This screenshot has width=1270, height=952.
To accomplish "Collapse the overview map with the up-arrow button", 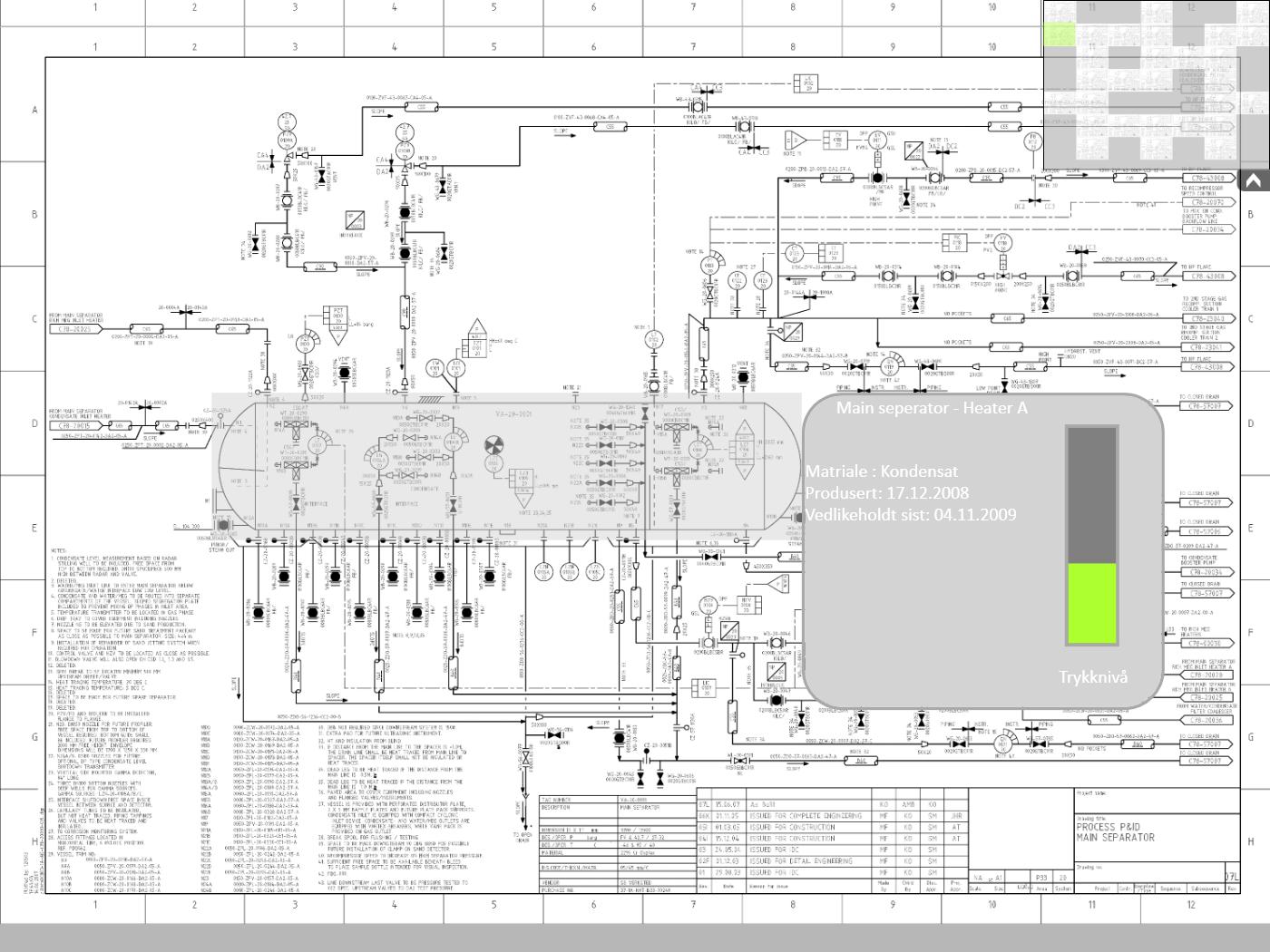I will click(1255, 180).
